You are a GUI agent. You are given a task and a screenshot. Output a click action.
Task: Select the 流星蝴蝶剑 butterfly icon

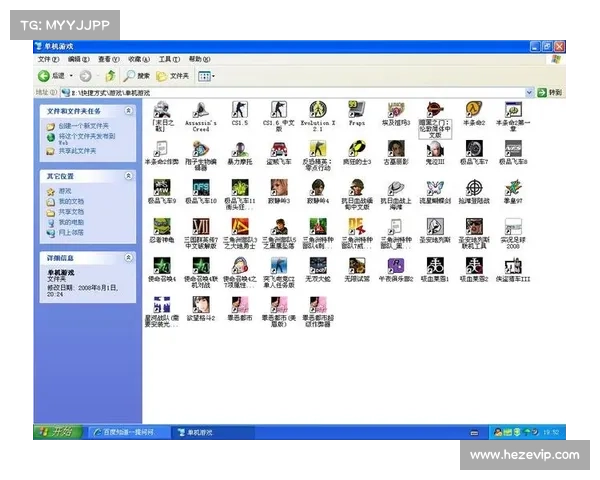pyautogui.click(x=435, y=188)
